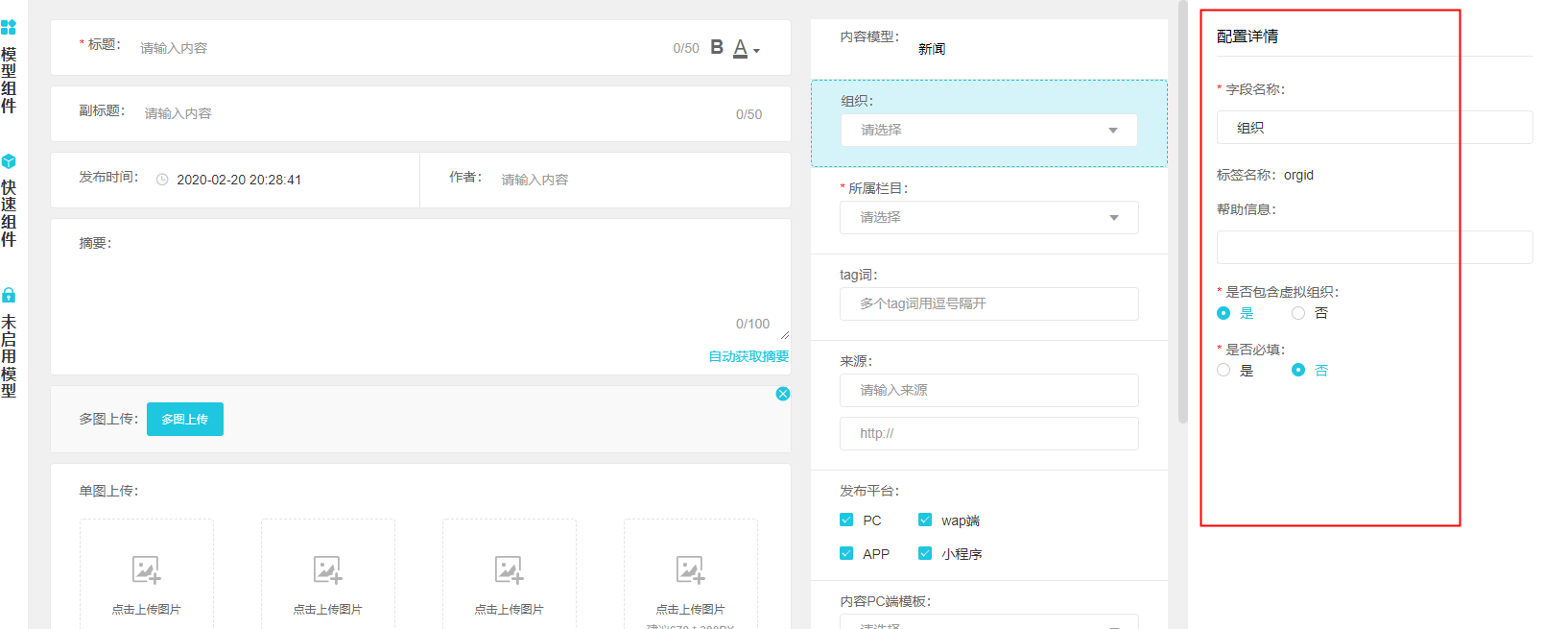This screenshot has height=629, width=1568.
Task: Select the 未启用模型 lock icon
Action: (9, 295)
